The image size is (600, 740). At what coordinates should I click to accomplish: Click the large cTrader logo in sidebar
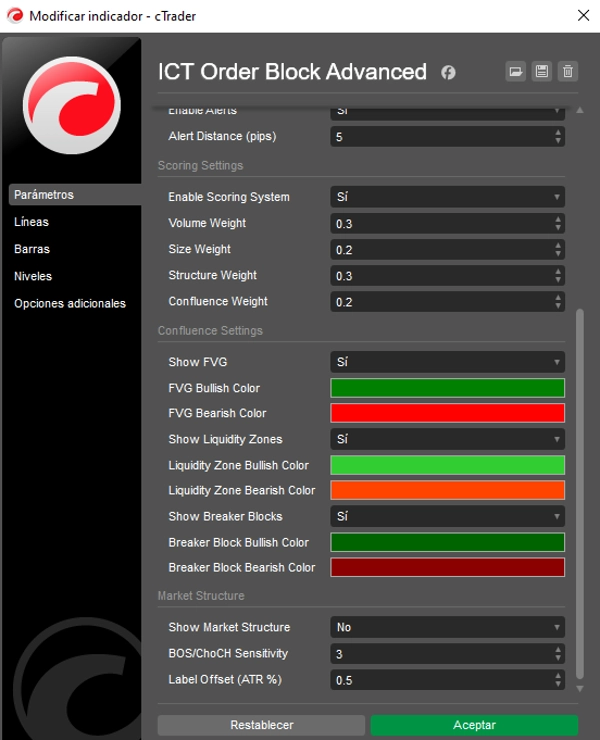point(71,104)
